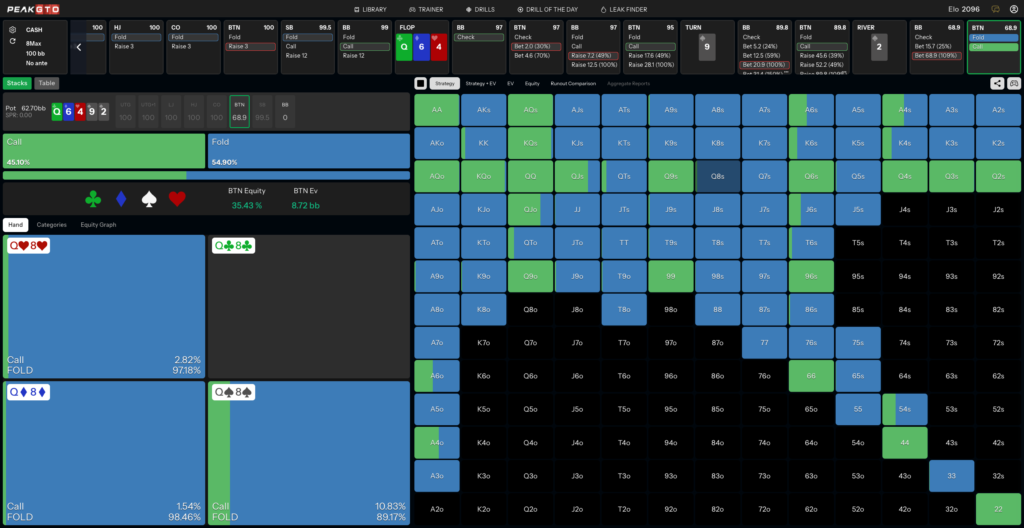
Task: Open the chat messages icon beside Elo
Action: pyautogui.click(x=995, y=9)
